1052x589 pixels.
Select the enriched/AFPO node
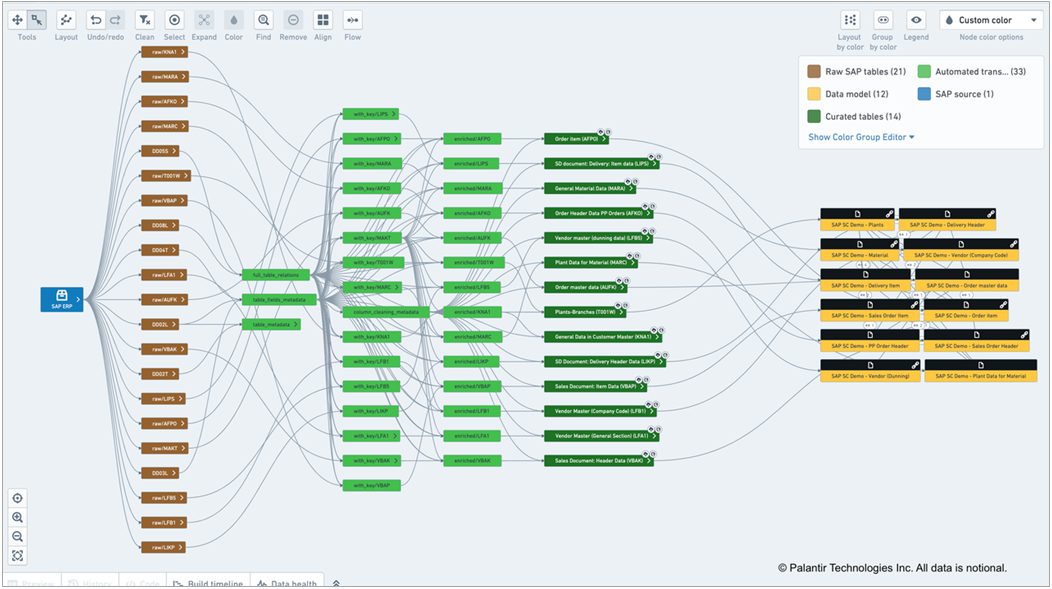(x=472, y=139)
